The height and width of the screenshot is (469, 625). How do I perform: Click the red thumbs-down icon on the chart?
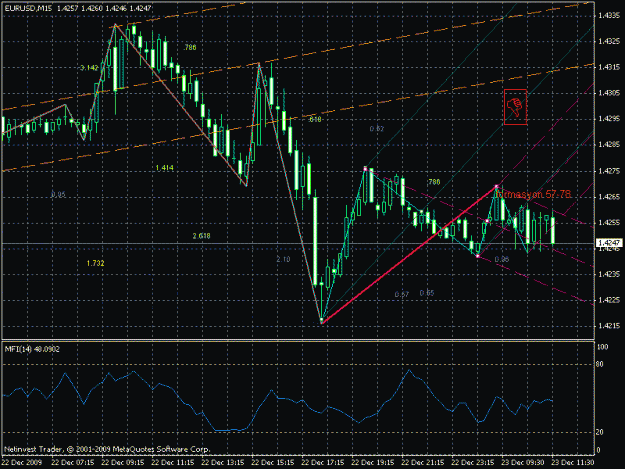515,107
